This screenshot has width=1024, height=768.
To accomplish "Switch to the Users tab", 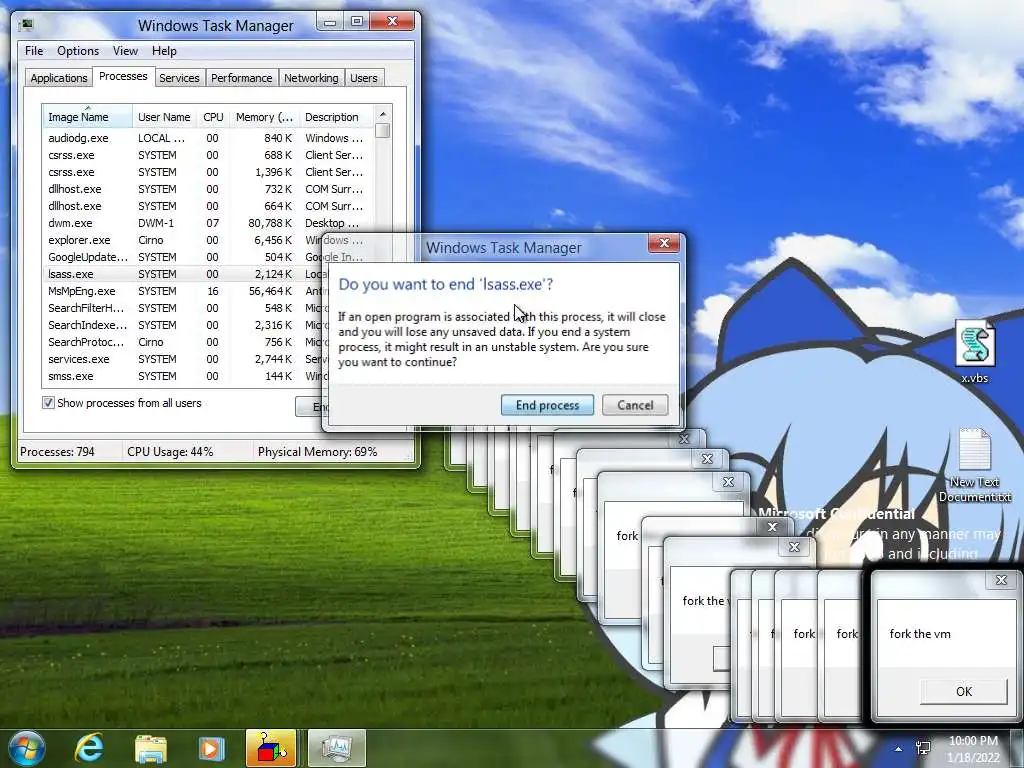I will pyautogui.click(x=364, y=78).
